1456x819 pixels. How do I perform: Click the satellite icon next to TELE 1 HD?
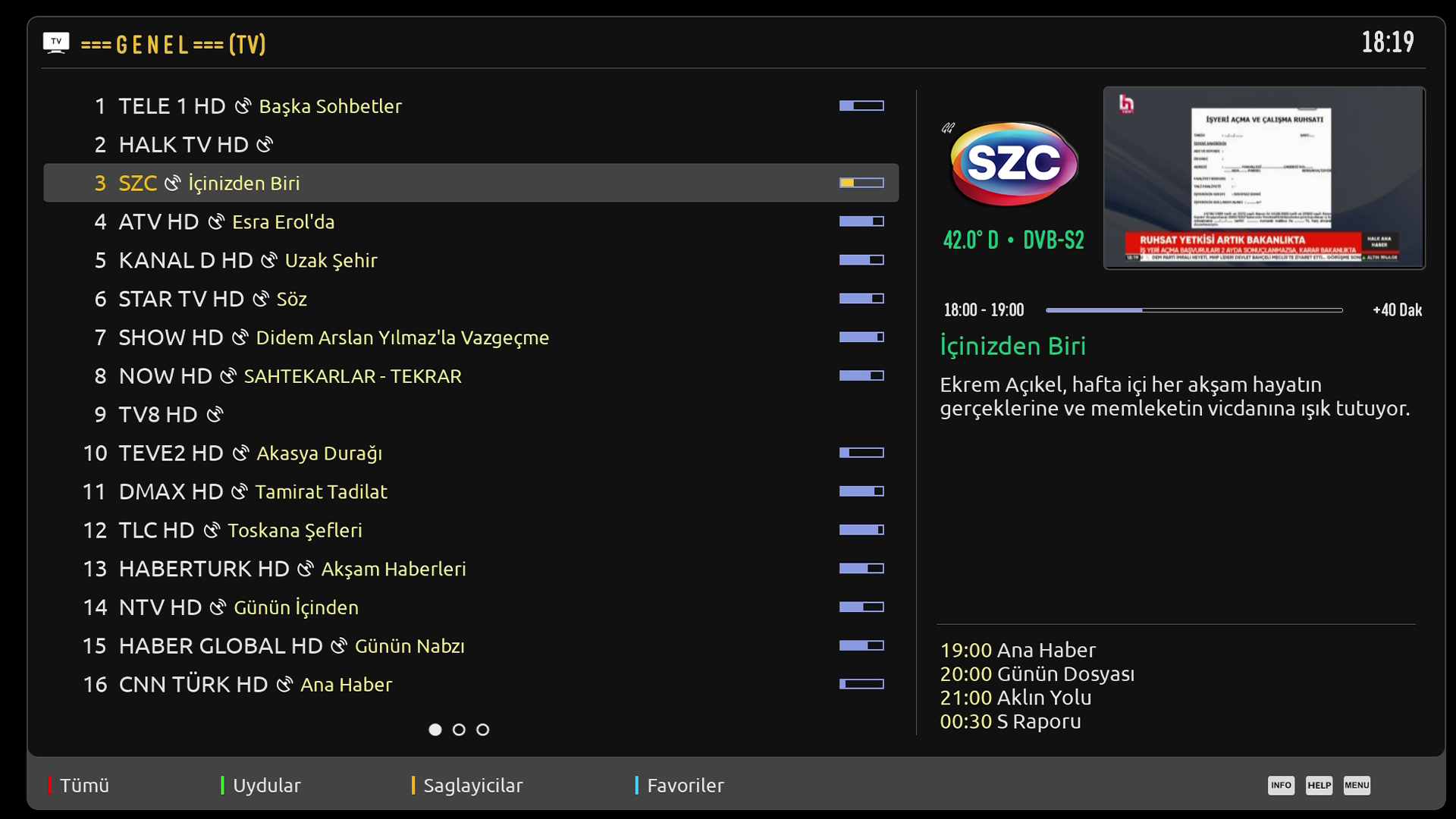pos(243,106)
